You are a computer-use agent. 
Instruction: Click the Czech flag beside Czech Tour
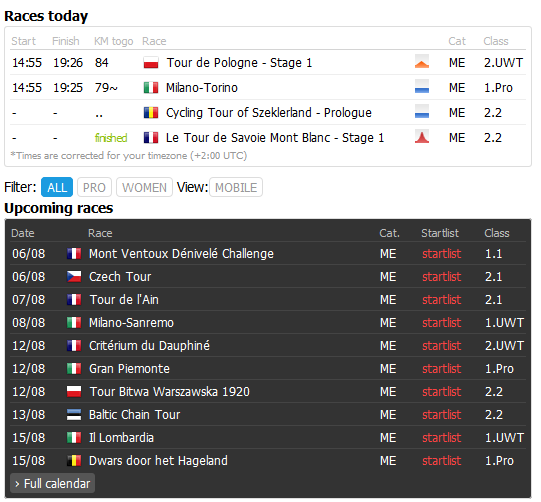pyautogui.click(x=74, y=277)
